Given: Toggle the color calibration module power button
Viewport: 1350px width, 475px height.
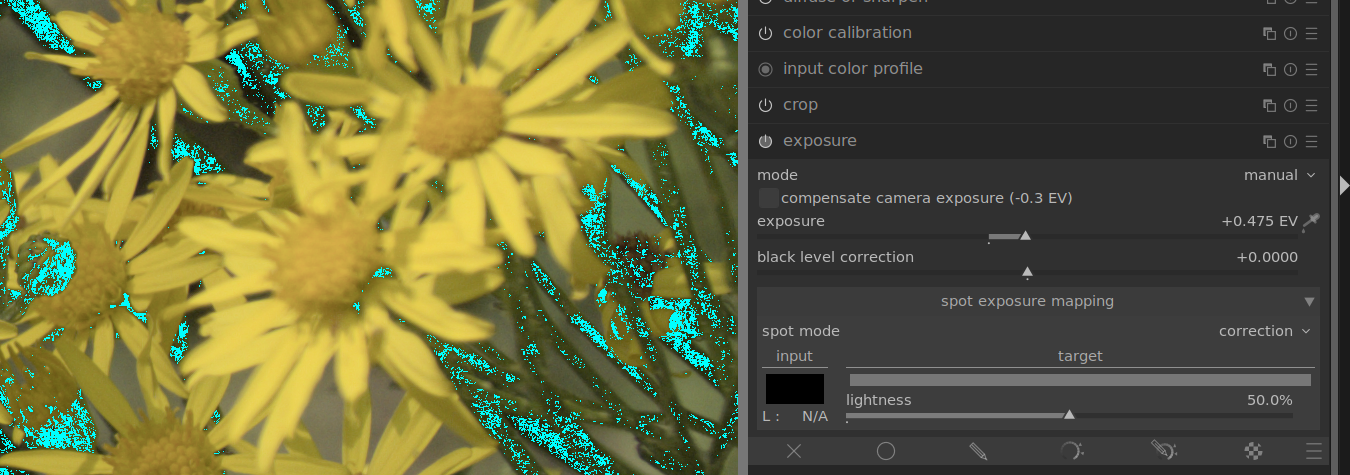Looking at the screenshot, I should (x=766, y=33).
